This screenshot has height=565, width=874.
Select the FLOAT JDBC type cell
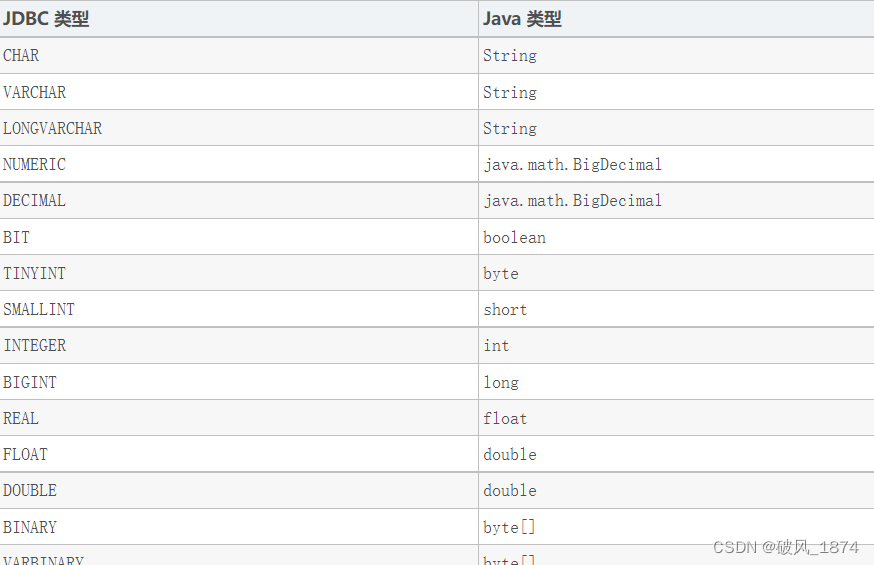239,454
